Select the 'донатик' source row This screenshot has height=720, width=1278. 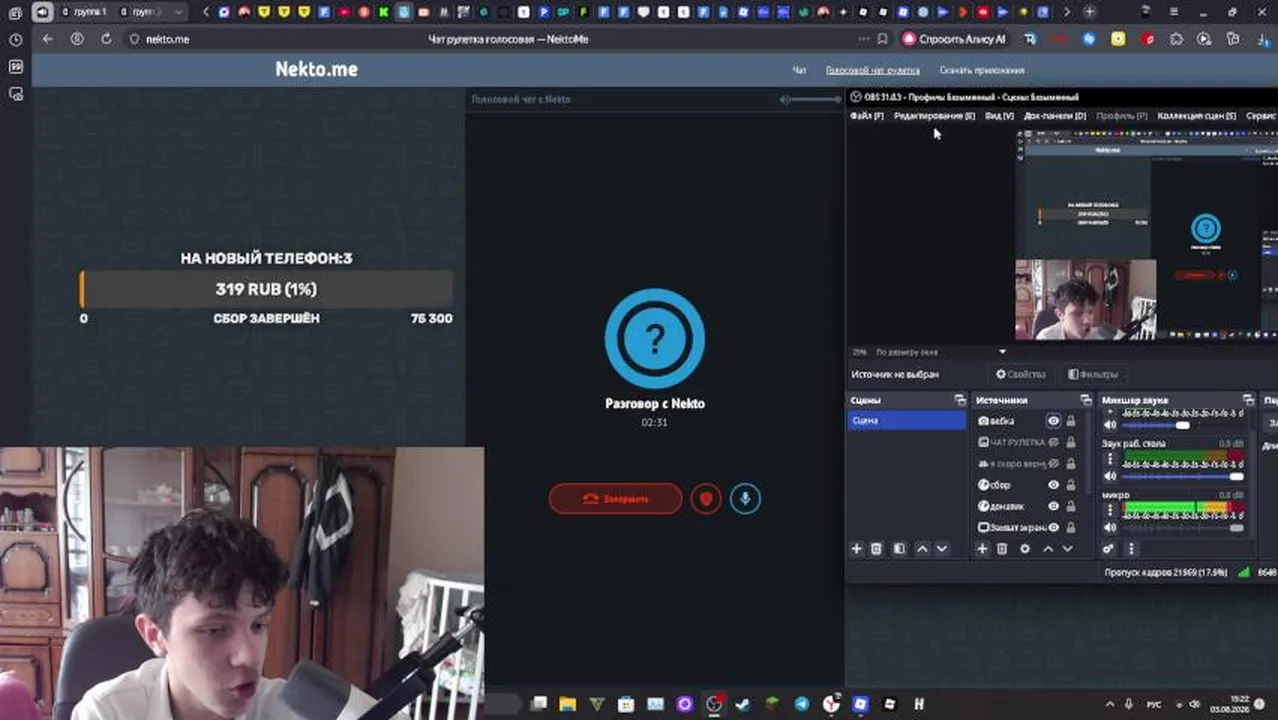coord(1029,506)
